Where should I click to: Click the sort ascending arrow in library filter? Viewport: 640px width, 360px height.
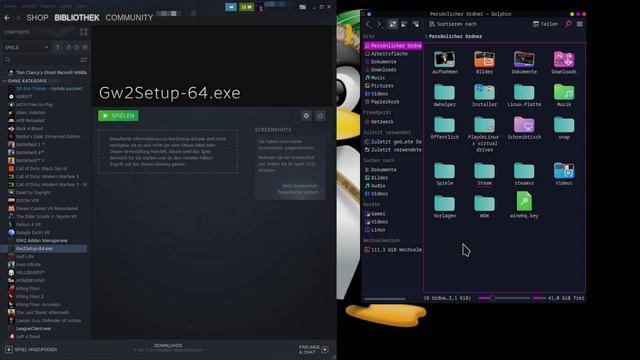coord(58,47)
